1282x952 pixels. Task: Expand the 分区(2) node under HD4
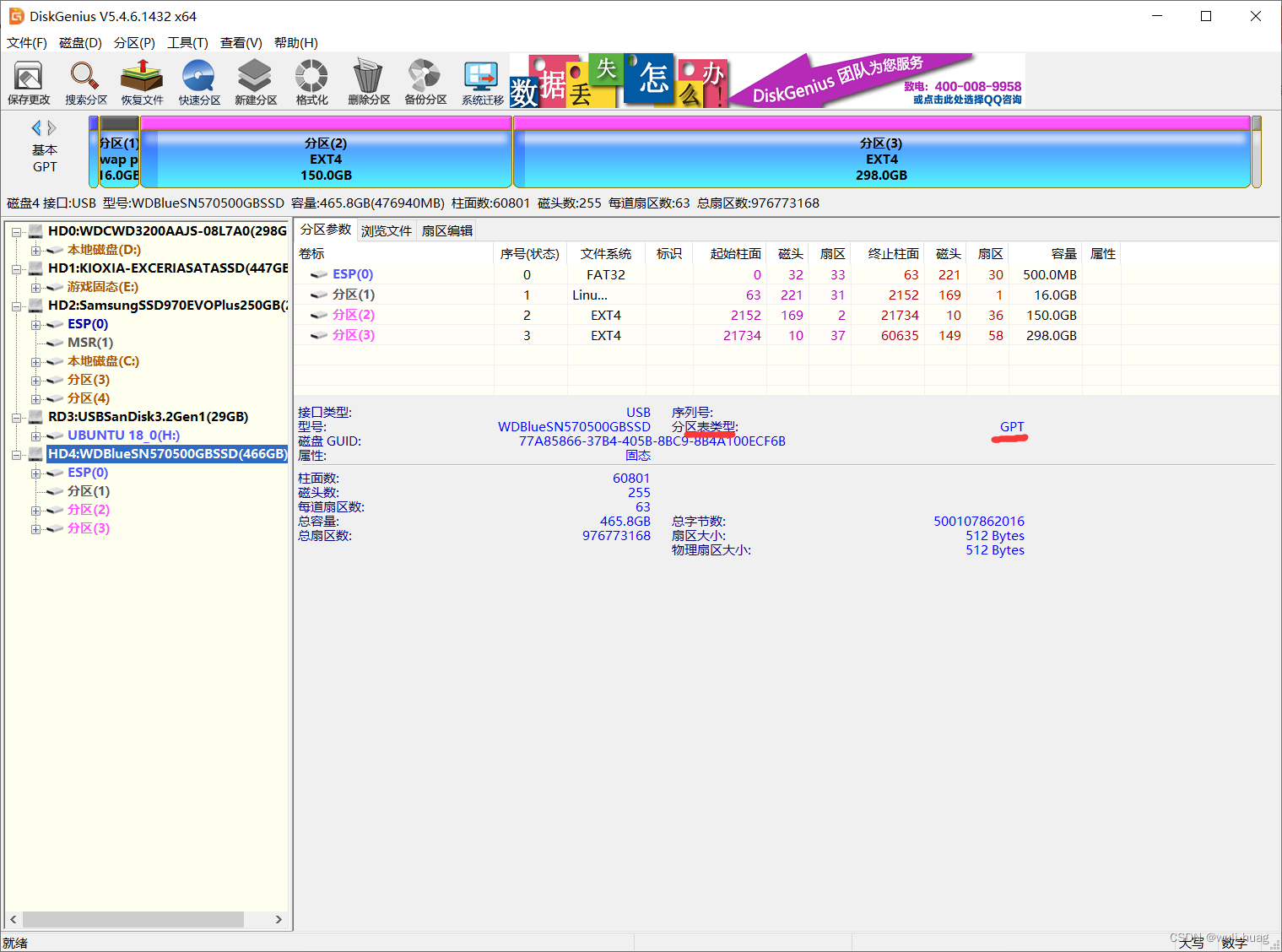[35, 510]
